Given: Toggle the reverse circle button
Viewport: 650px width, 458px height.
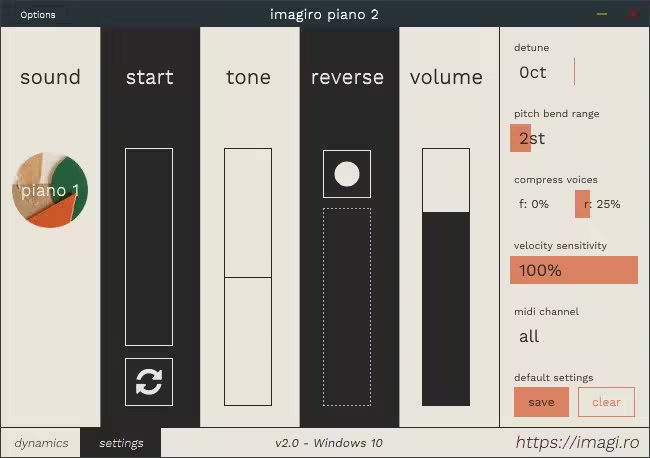Looking at the screenshot, I should (x=346, y=174).
